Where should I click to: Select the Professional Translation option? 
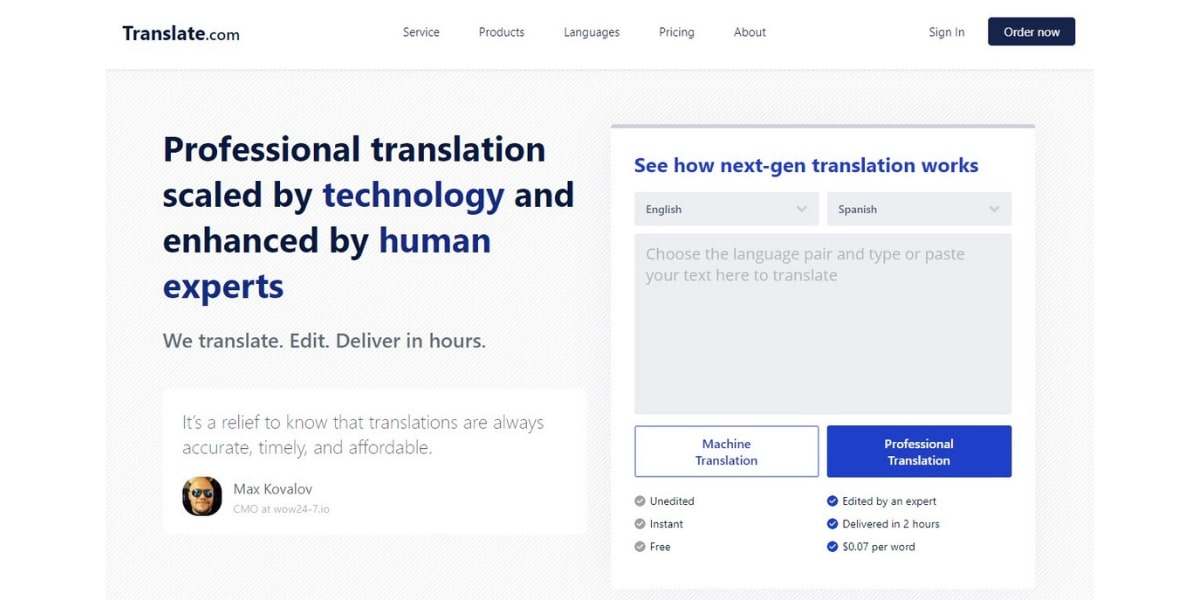coord(919,451)
